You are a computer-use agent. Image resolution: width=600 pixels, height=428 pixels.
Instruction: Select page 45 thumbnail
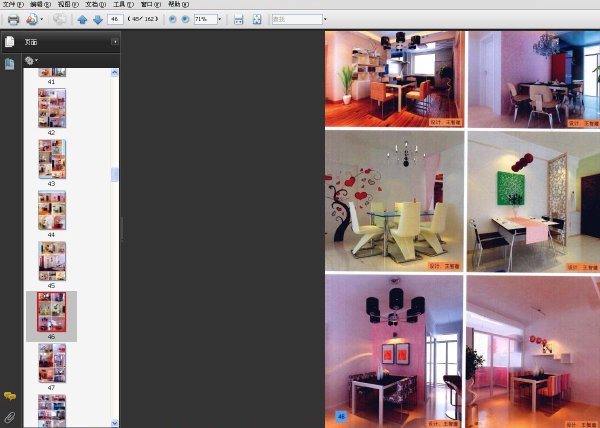click(52, 261)
